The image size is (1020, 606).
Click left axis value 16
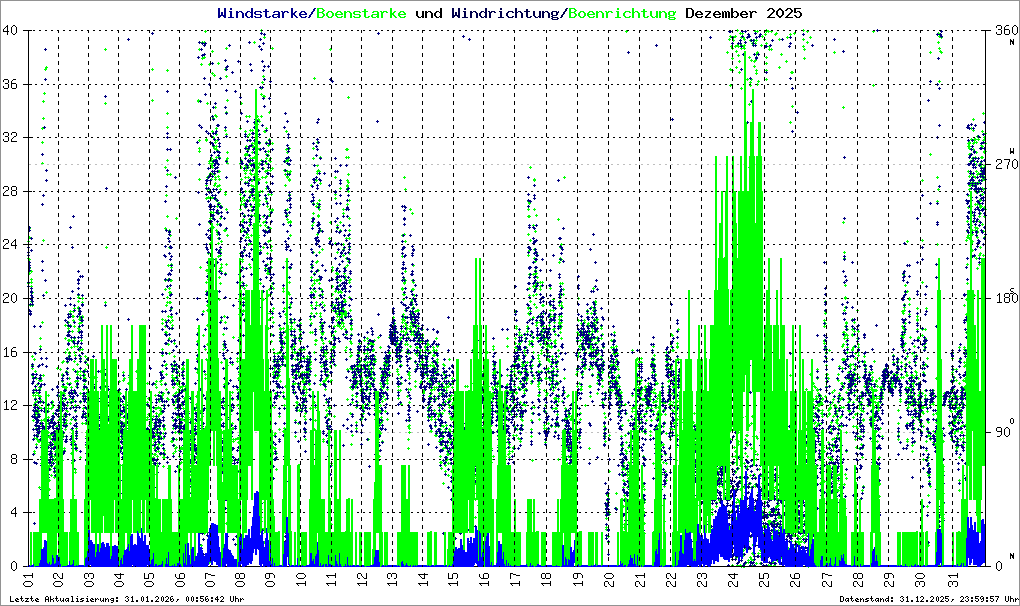tap(10, 352)
